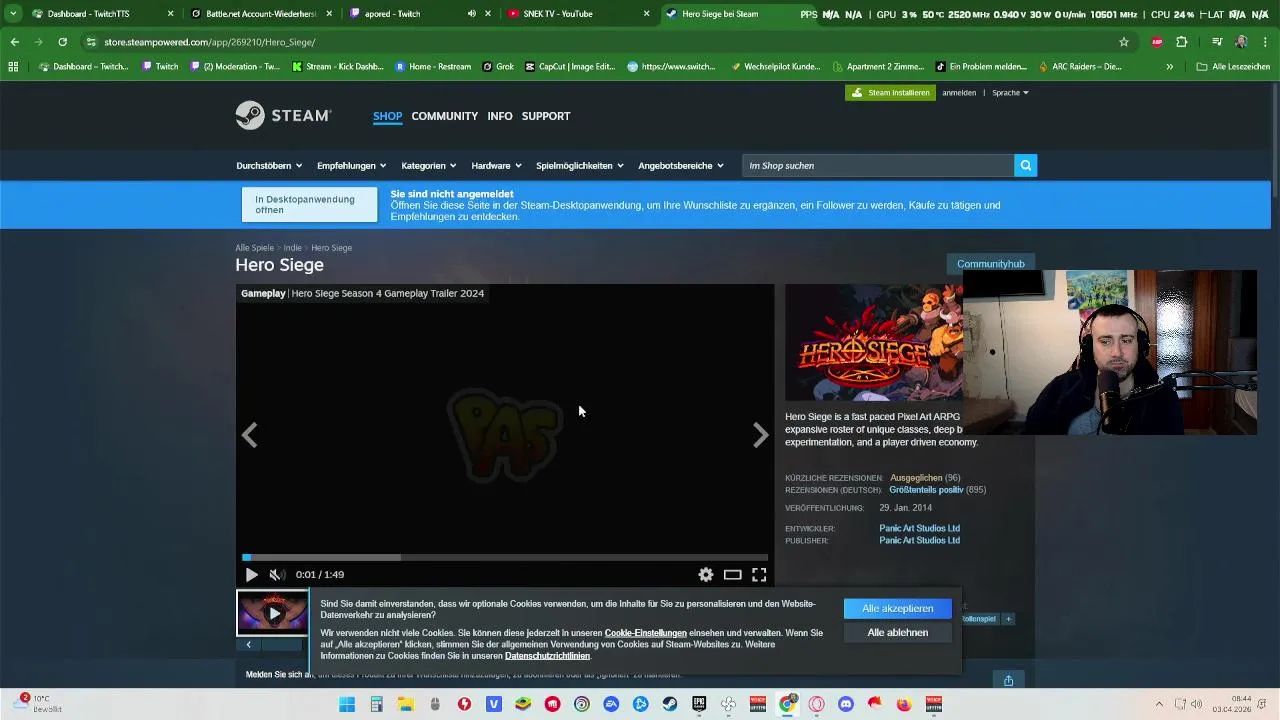Viewport: 1280px width, 720px height.
Task: Open the Datenschutzrichtlinien link
Action: pos(547,656)
